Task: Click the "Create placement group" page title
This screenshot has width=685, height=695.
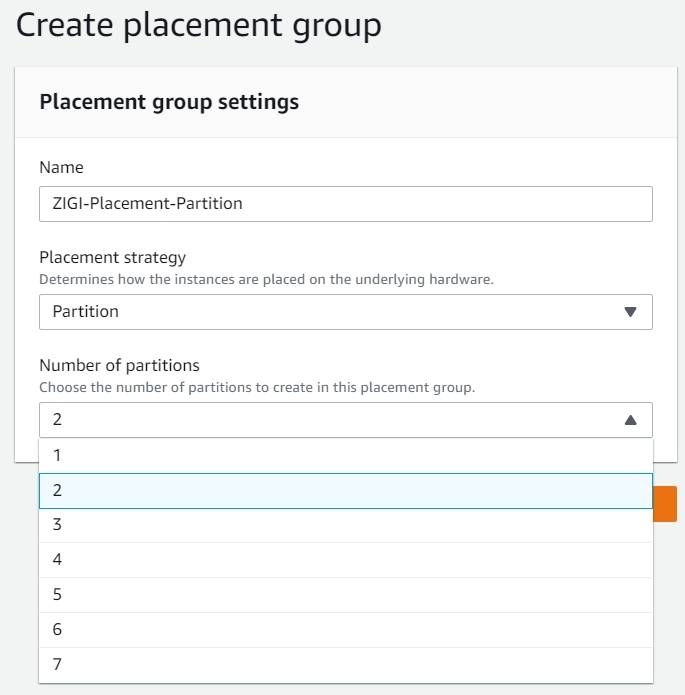Action: click(198, 25)
